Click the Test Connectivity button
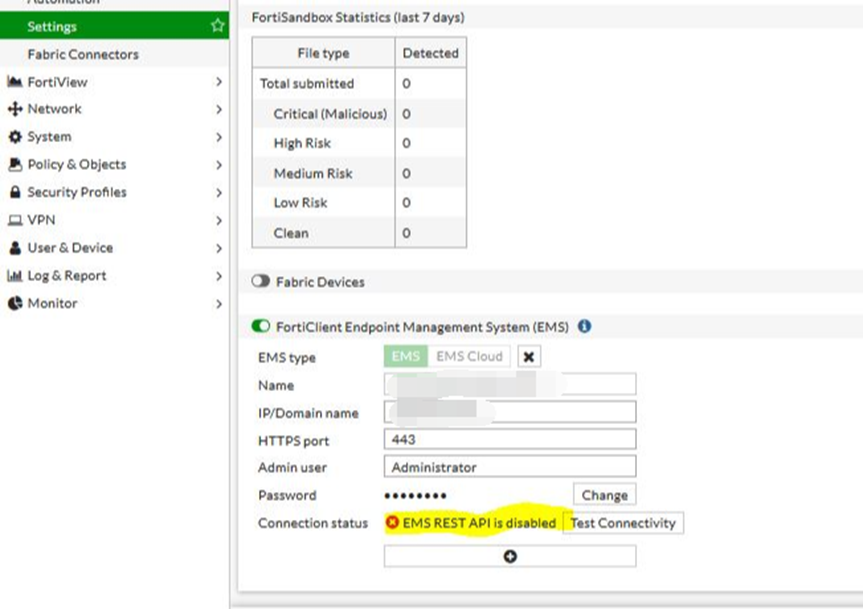863x609 pixels. [x=623, y=523]
